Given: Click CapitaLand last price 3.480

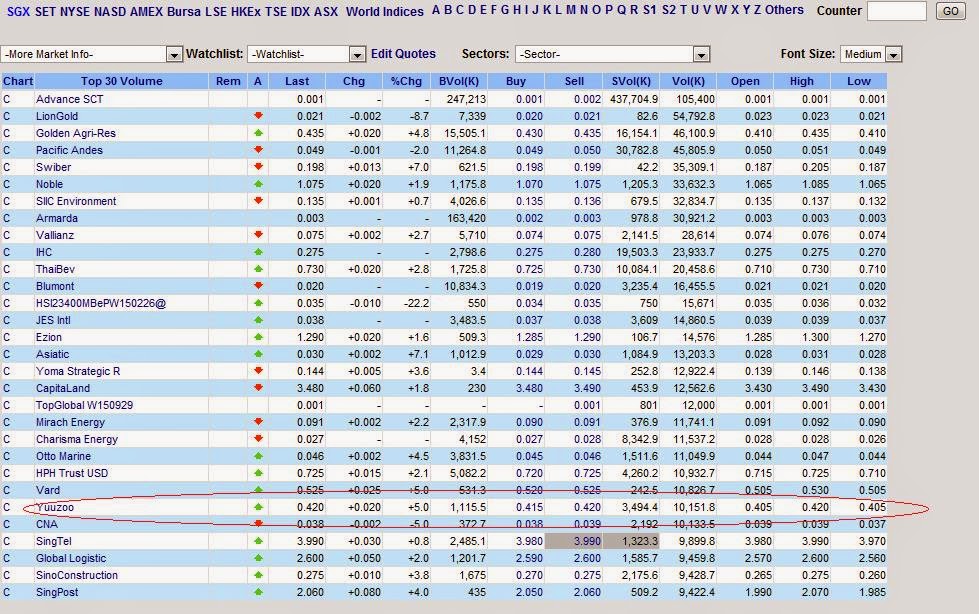Looking at the screenshot, I should point(310,388).
